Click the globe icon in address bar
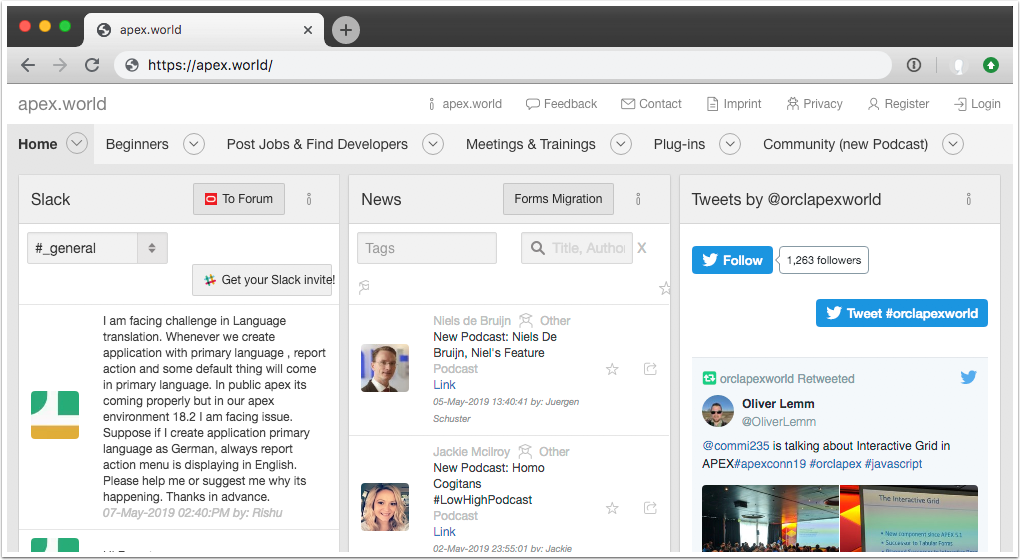Screen dimensions: 1020x560 pyautogui.click(x=132, y=65)
